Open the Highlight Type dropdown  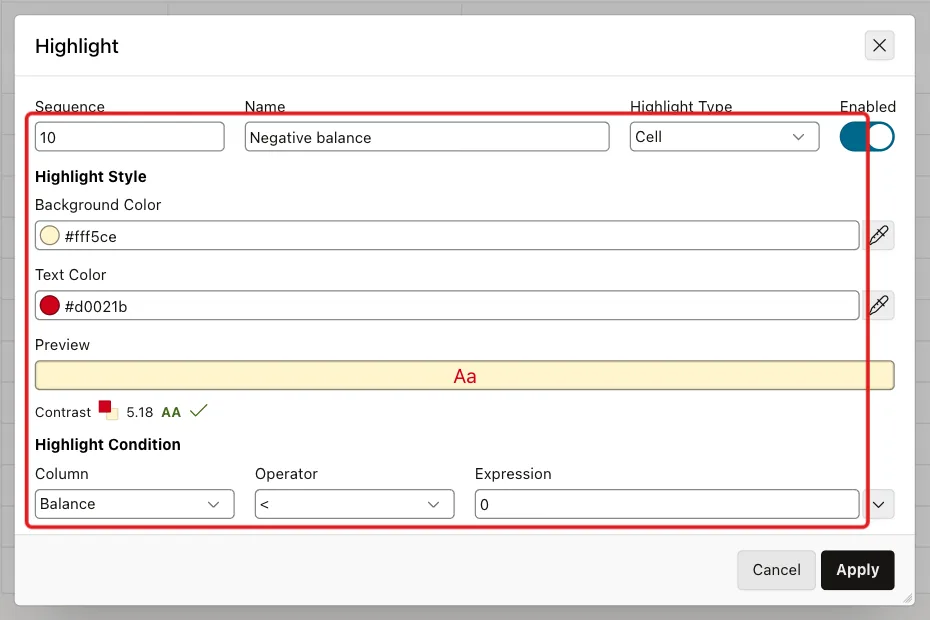coord(724,137)
